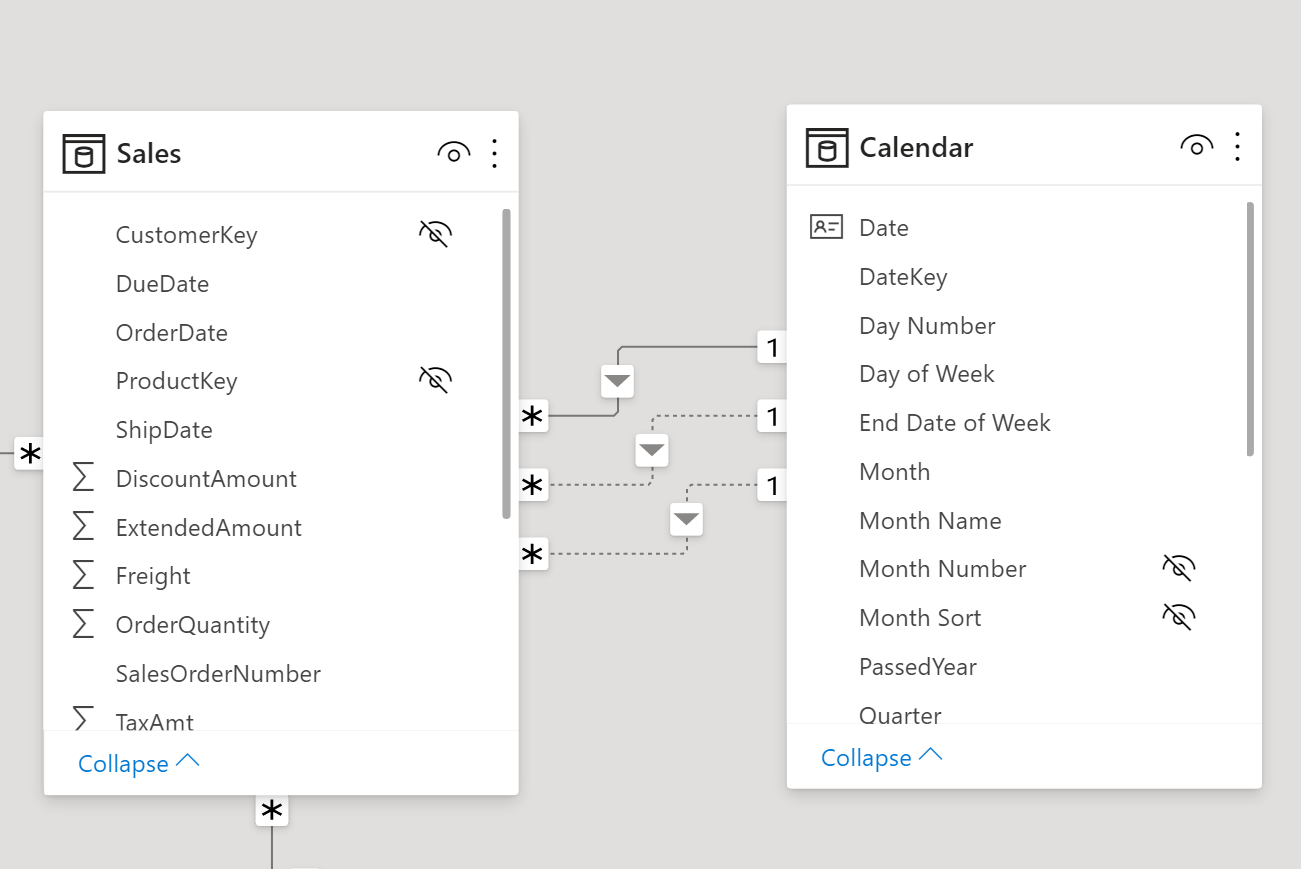Open the Calendar table more options menu

click(x=1238, y=147)
